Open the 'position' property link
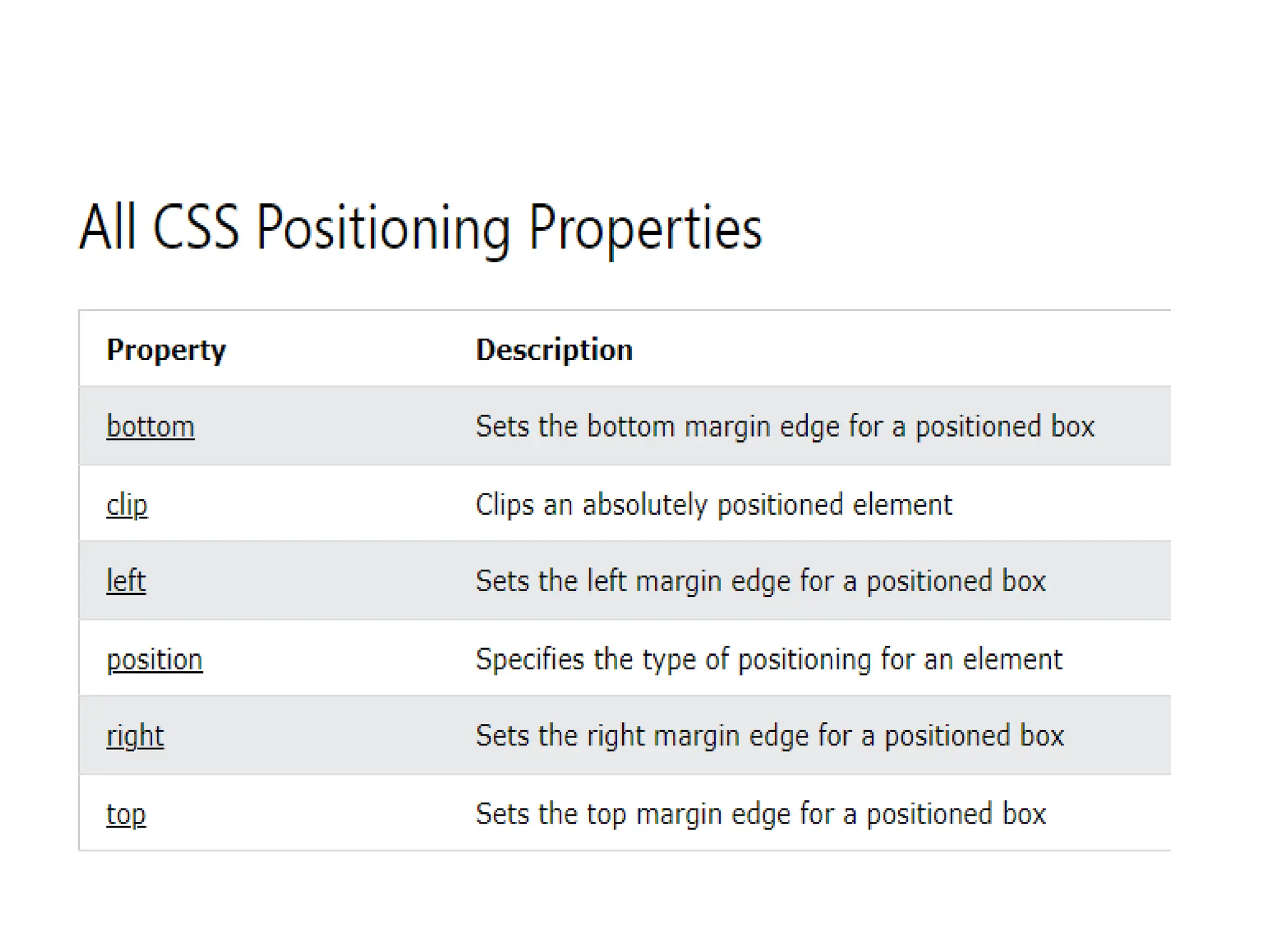This screenshot has width=1270, height=952. tap(154, 659)
